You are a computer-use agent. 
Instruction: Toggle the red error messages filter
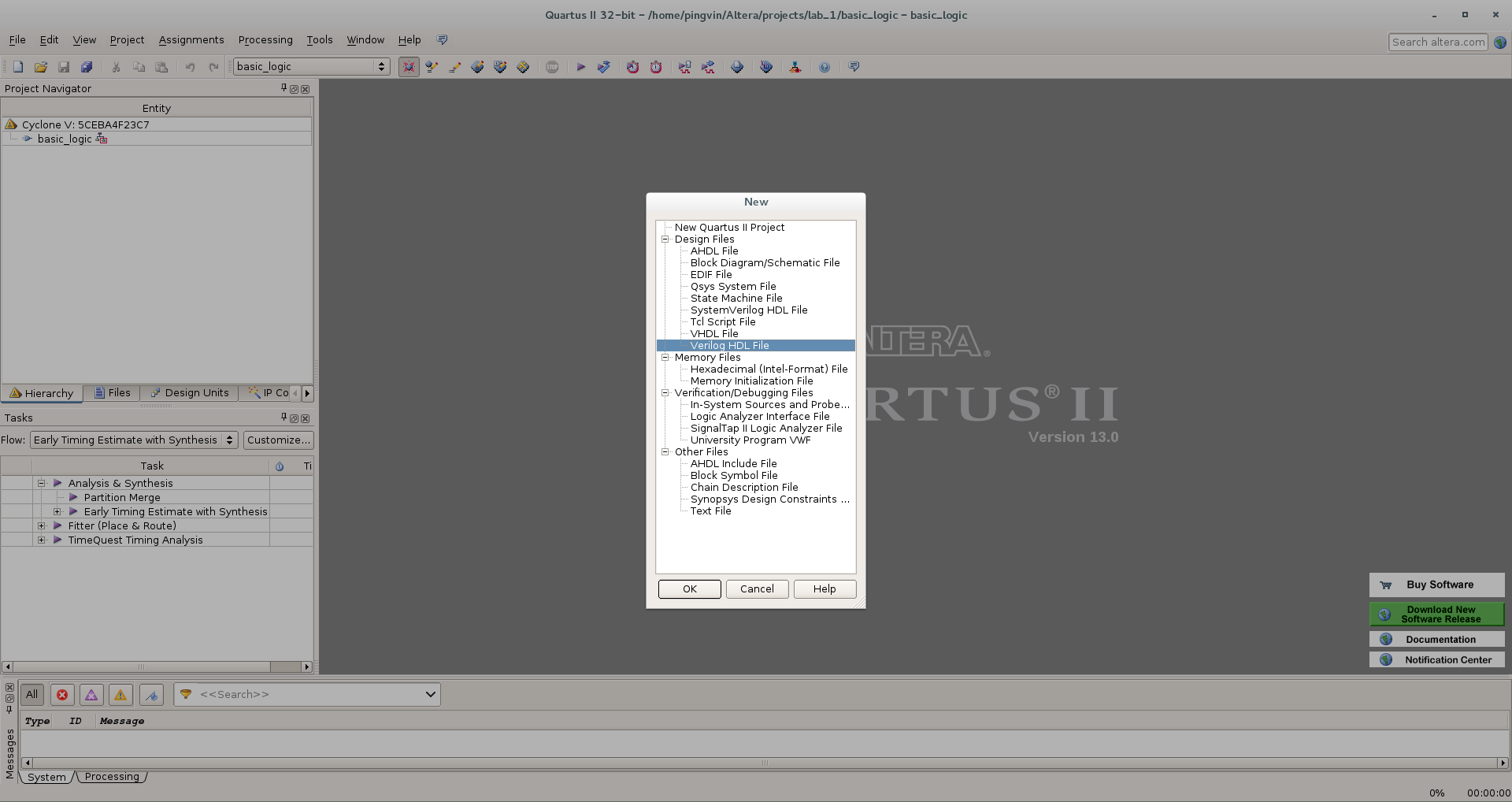[x=62, y=694]
